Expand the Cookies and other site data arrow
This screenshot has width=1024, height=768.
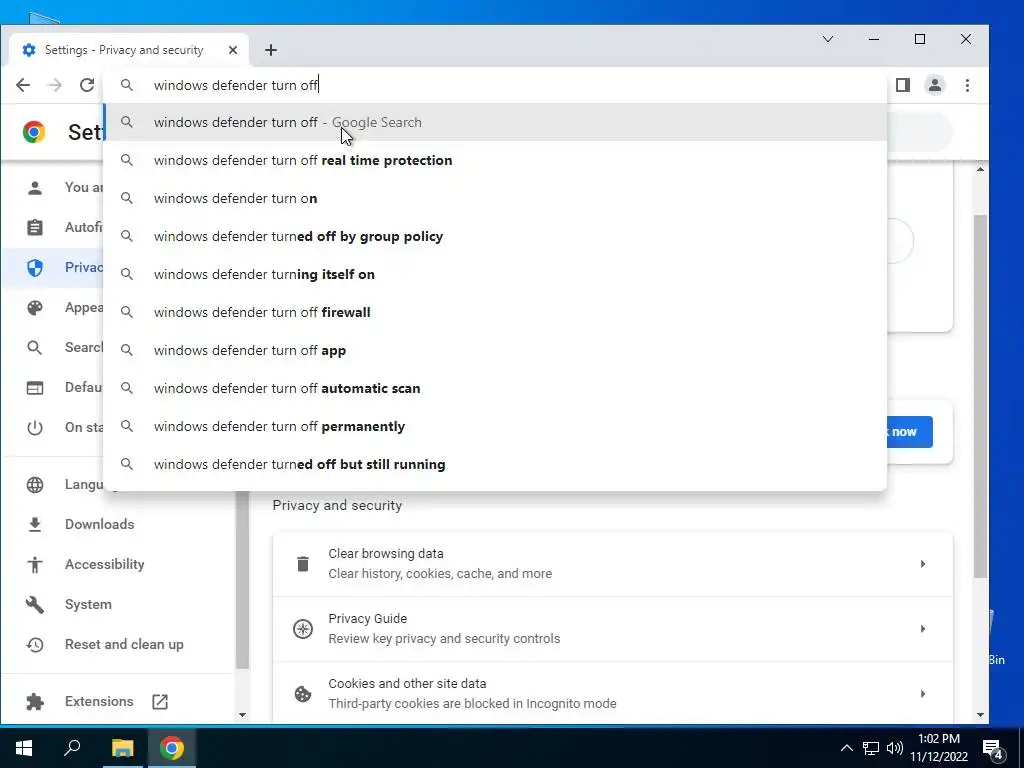(x=923, y=694)
